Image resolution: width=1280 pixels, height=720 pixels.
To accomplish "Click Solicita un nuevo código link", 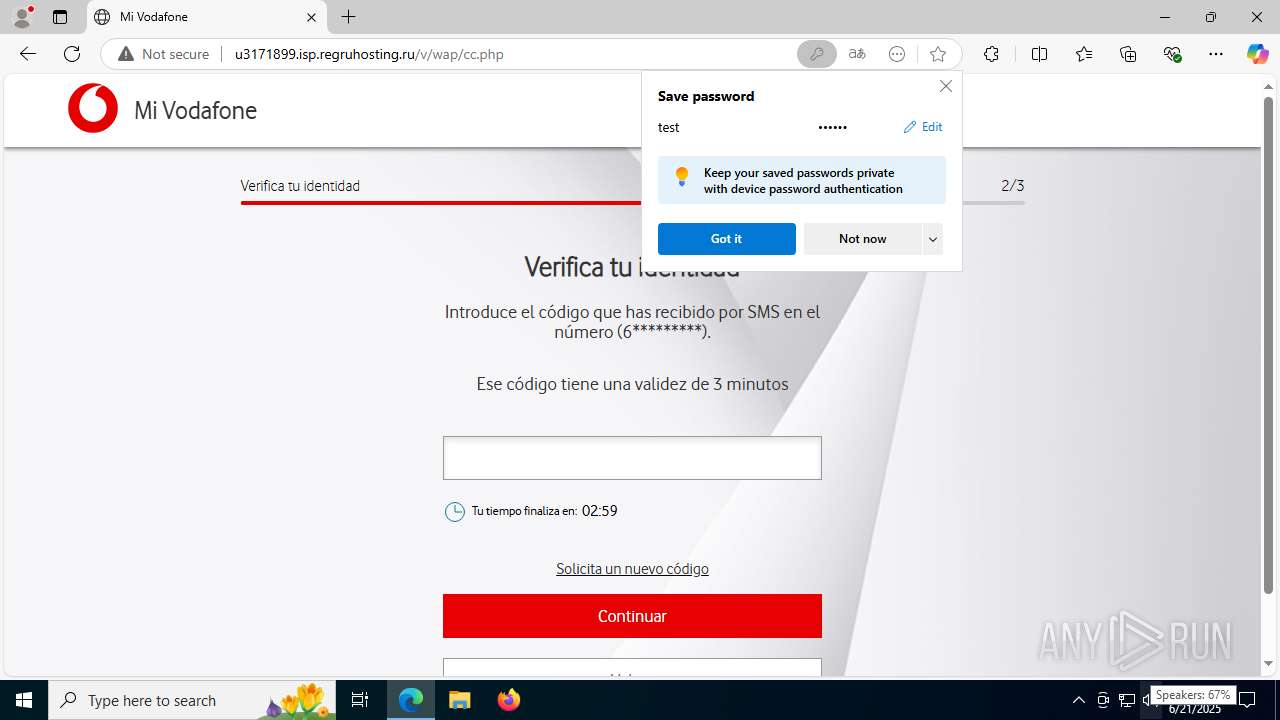I will [632, 569].
